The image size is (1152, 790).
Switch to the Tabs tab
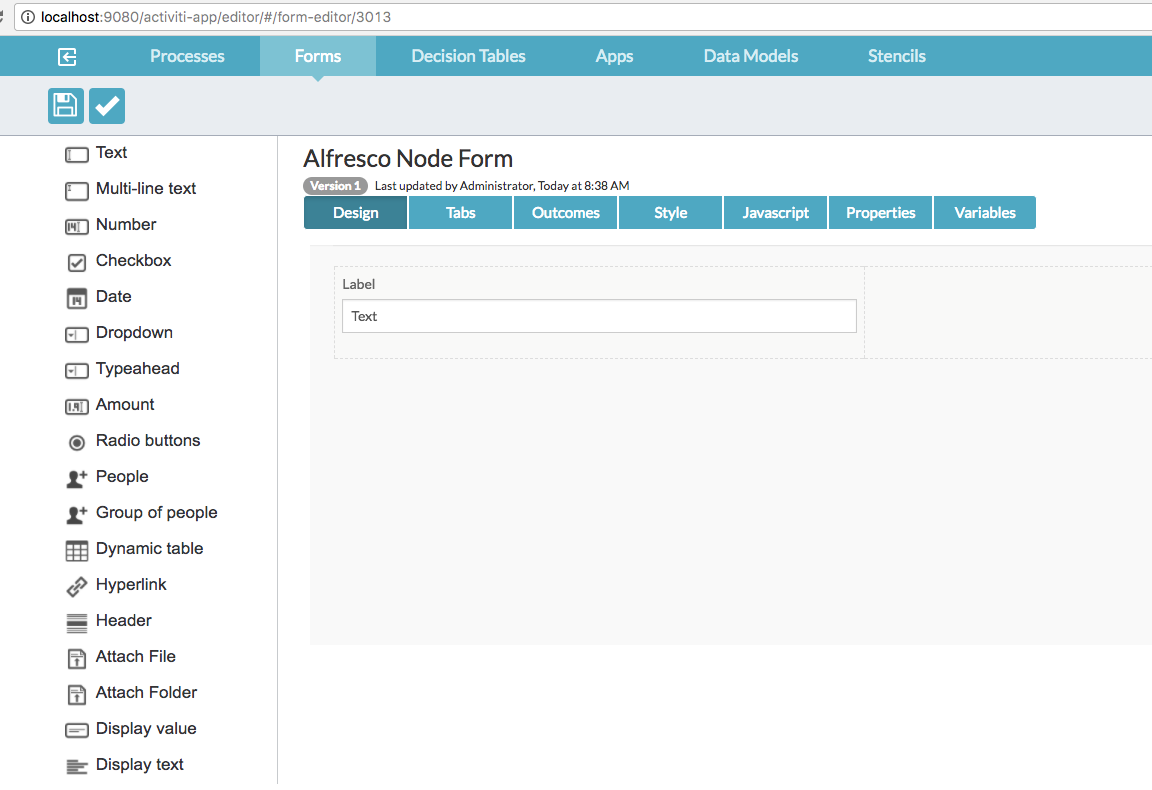pyautogui.click(x=461, y=212)
